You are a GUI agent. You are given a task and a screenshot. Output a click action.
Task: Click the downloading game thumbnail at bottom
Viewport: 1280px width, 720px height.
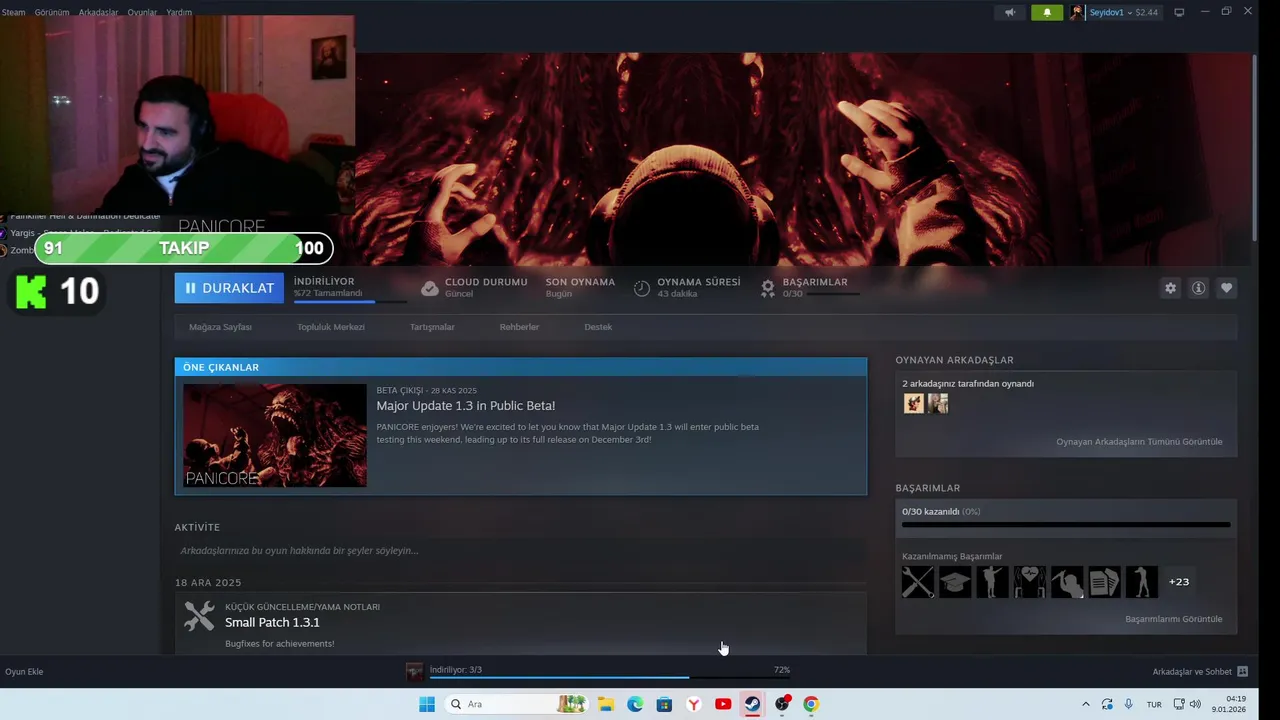[x=415, y=672]
